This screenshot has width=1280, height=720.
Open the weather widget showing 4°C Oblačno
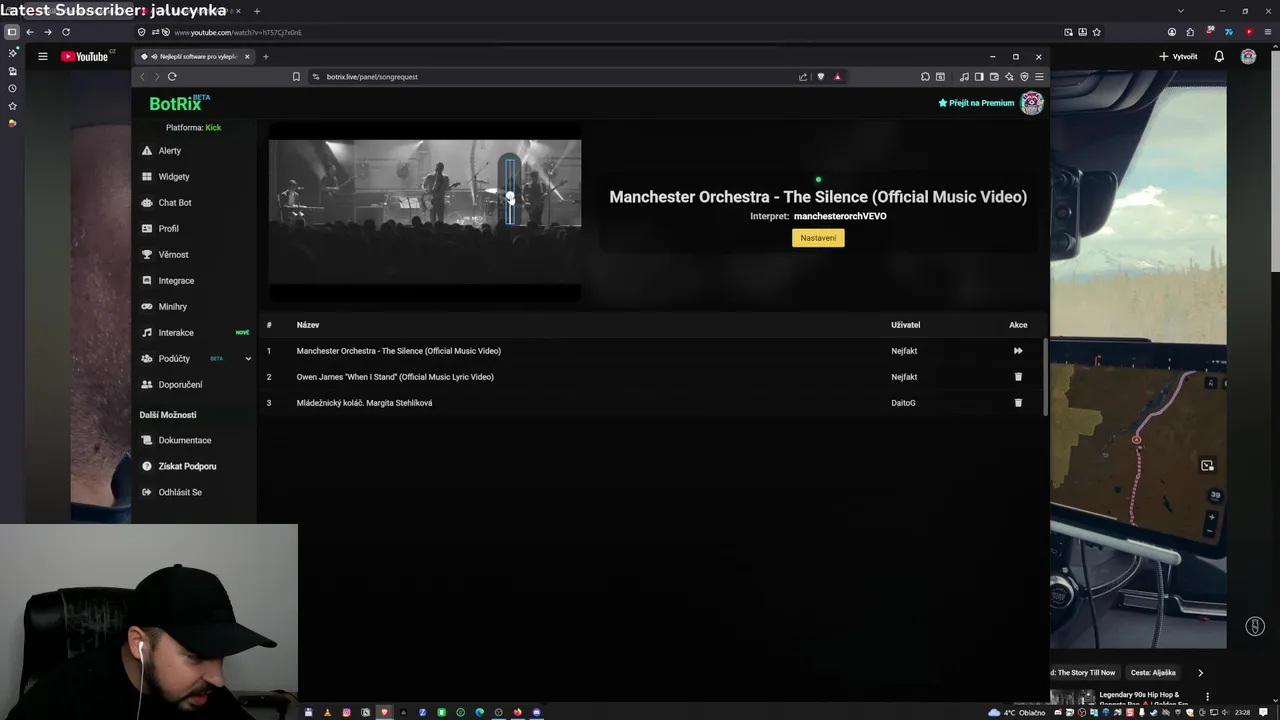coord(1017,712)
